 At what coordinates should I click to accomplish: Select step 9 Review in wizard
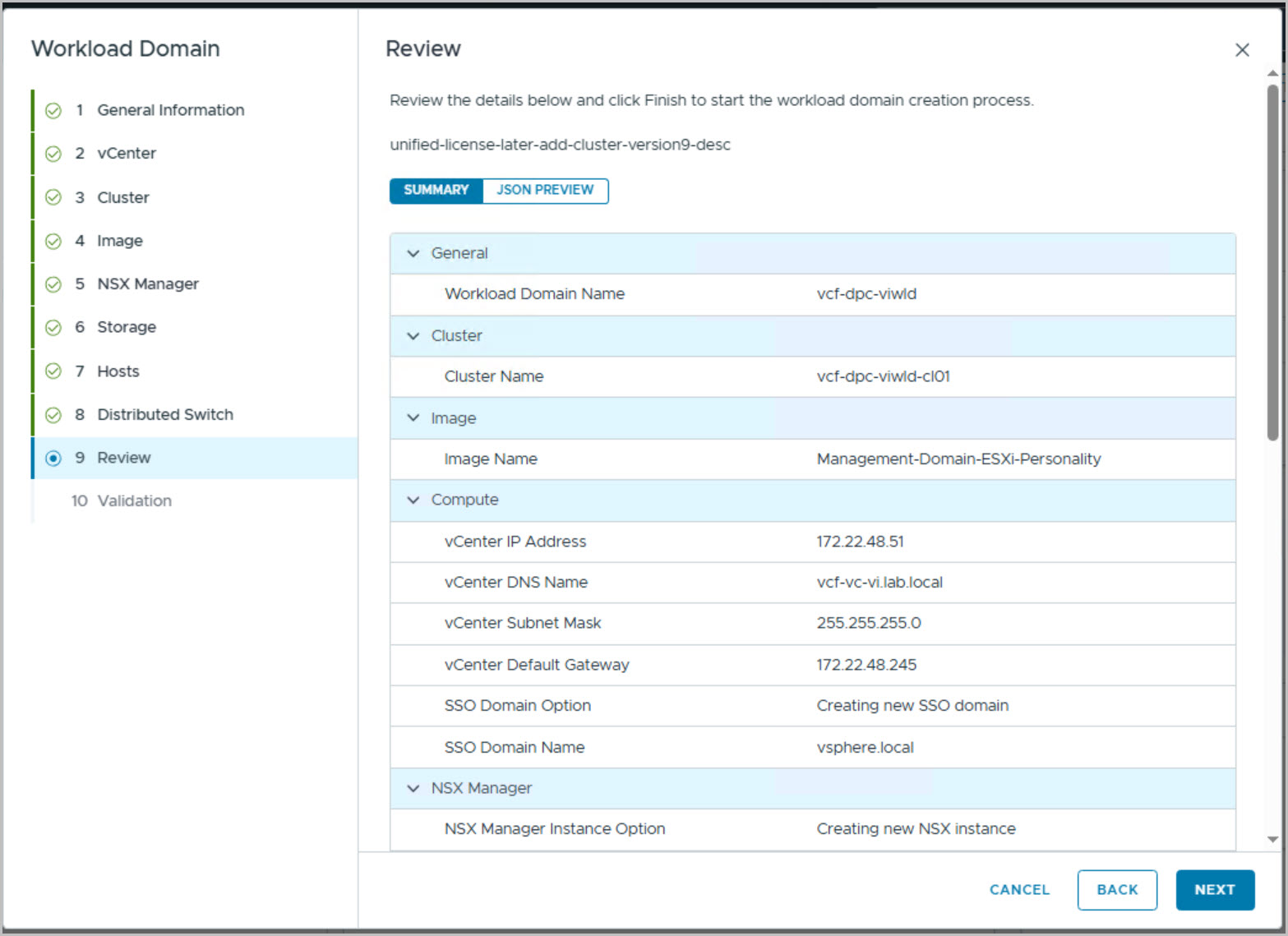[x=195, y=458]
